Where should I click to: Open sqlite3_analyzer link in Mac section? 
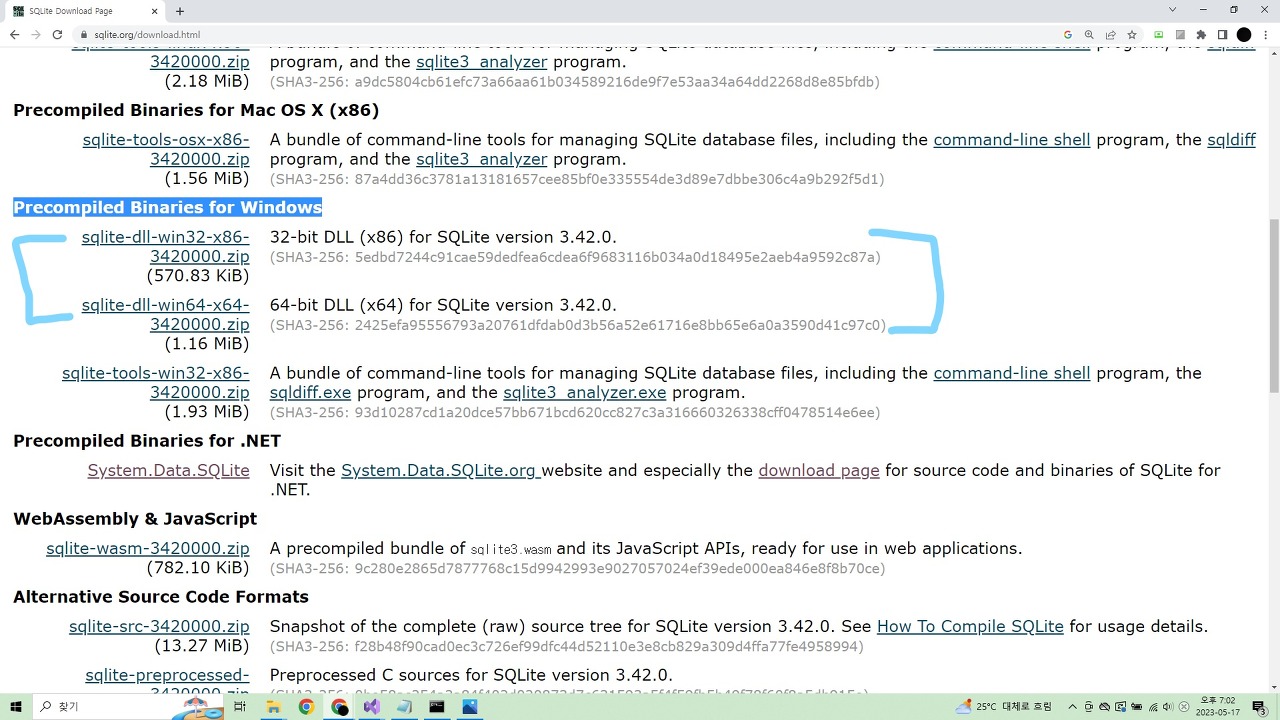482,159
